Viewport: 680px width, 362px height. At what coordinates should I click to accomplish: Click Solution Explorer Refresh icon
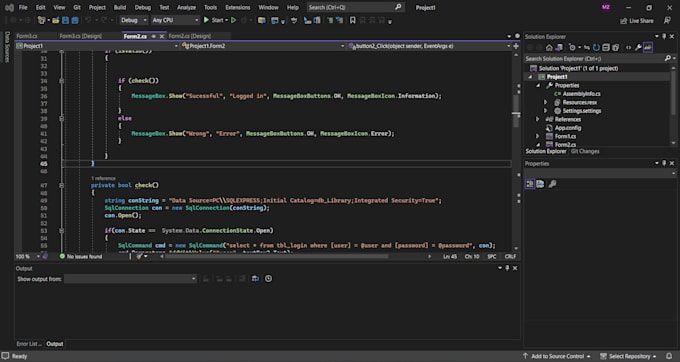(x=596, y=48)
